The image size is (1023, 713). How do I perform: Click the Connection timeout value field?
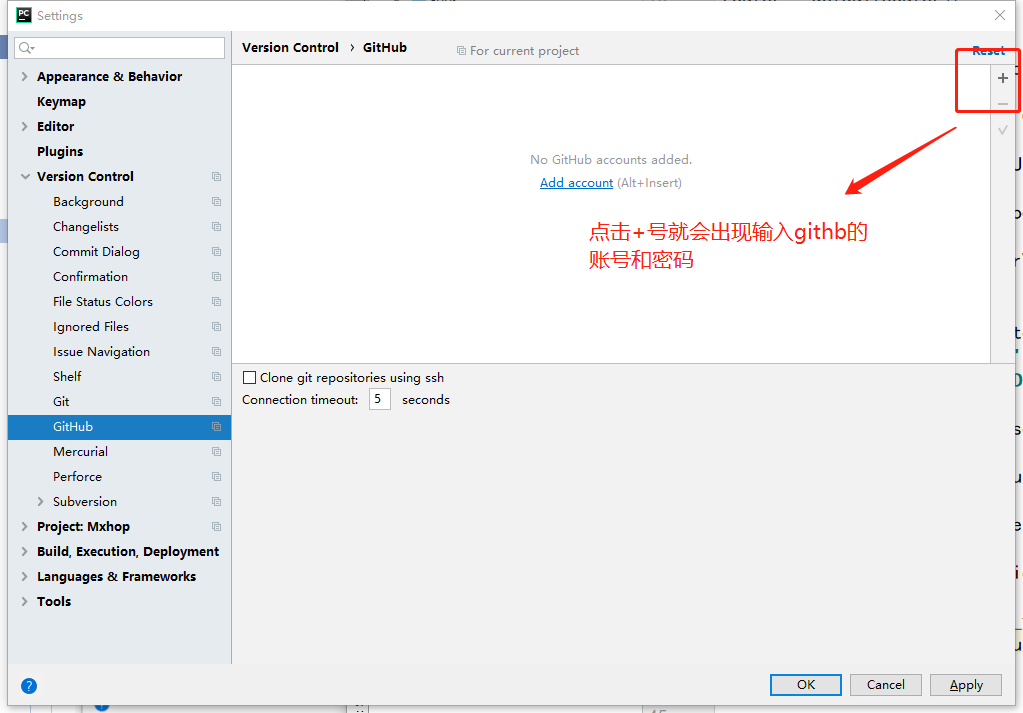tap(380, 399)
